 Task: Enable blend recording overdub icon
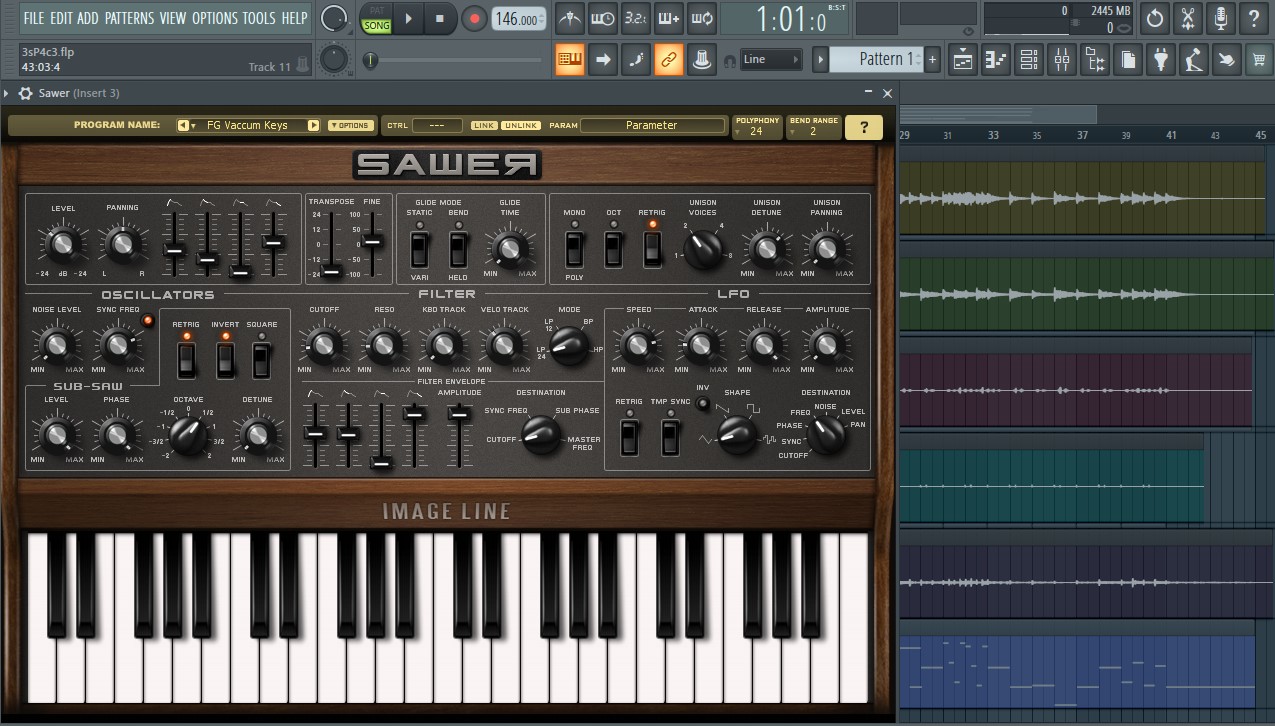pos(669,18)
